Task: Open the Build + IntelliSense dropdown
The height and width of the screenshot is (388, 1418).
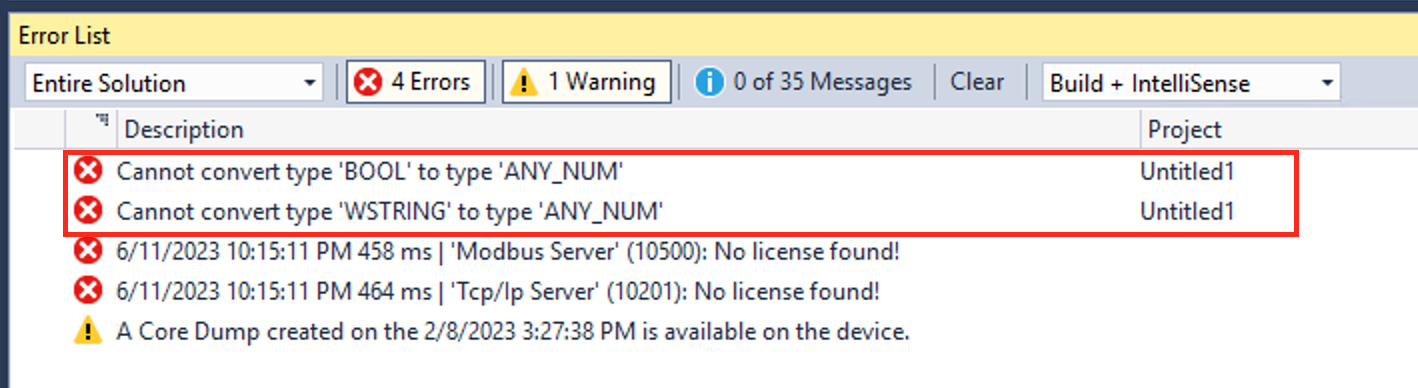Action: pos(1191,83)
